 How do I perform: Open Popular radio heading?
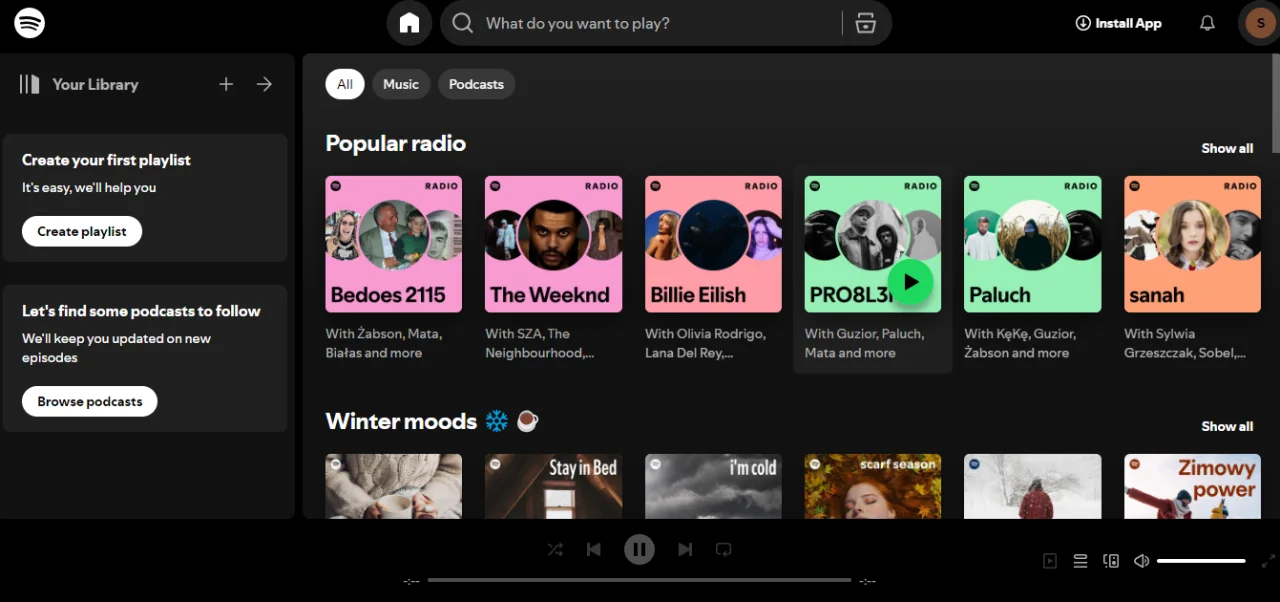click(x=396, y=144)
